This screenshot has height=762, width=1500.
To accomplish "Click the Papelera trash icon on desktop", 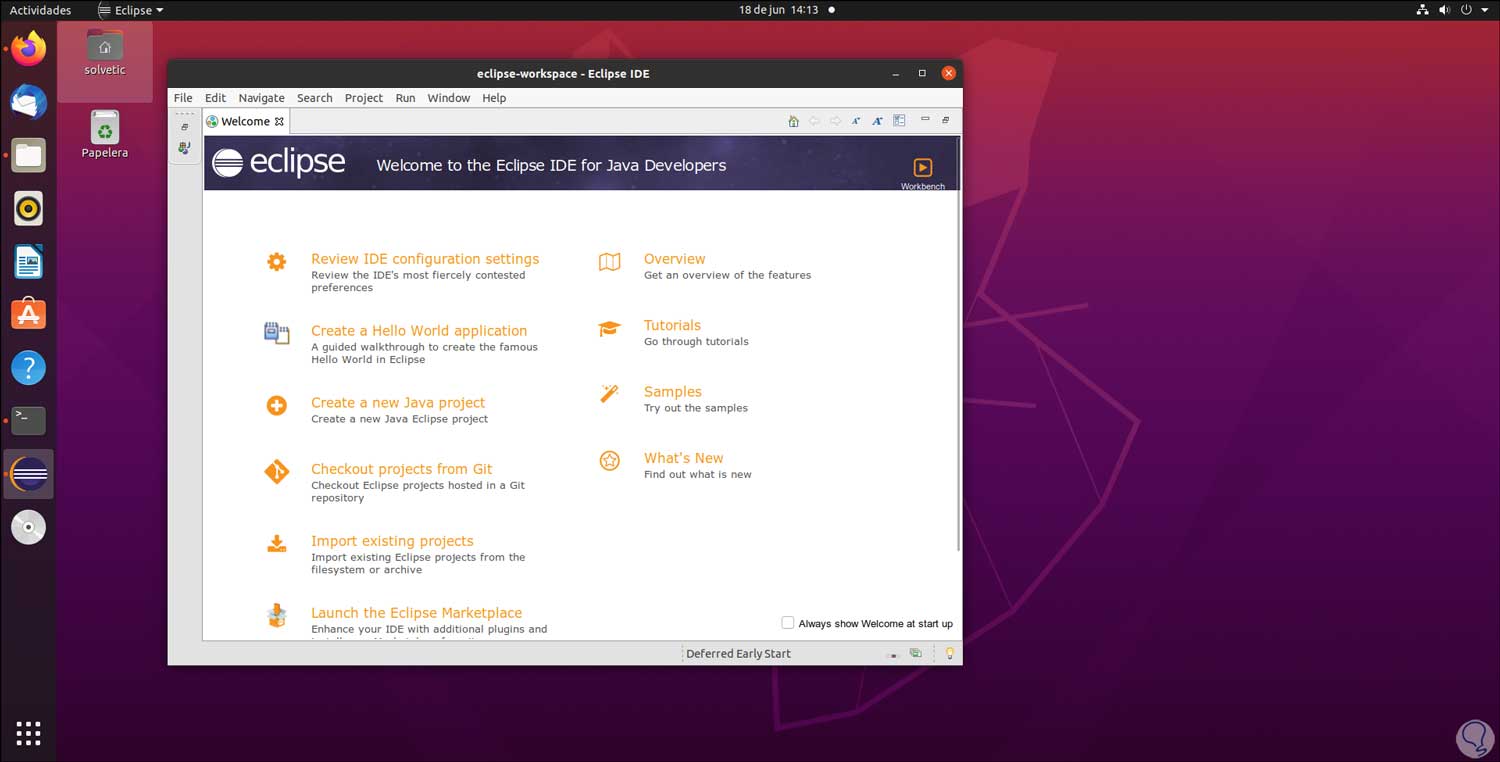I will pyautogui.click(x=105, y=135).
